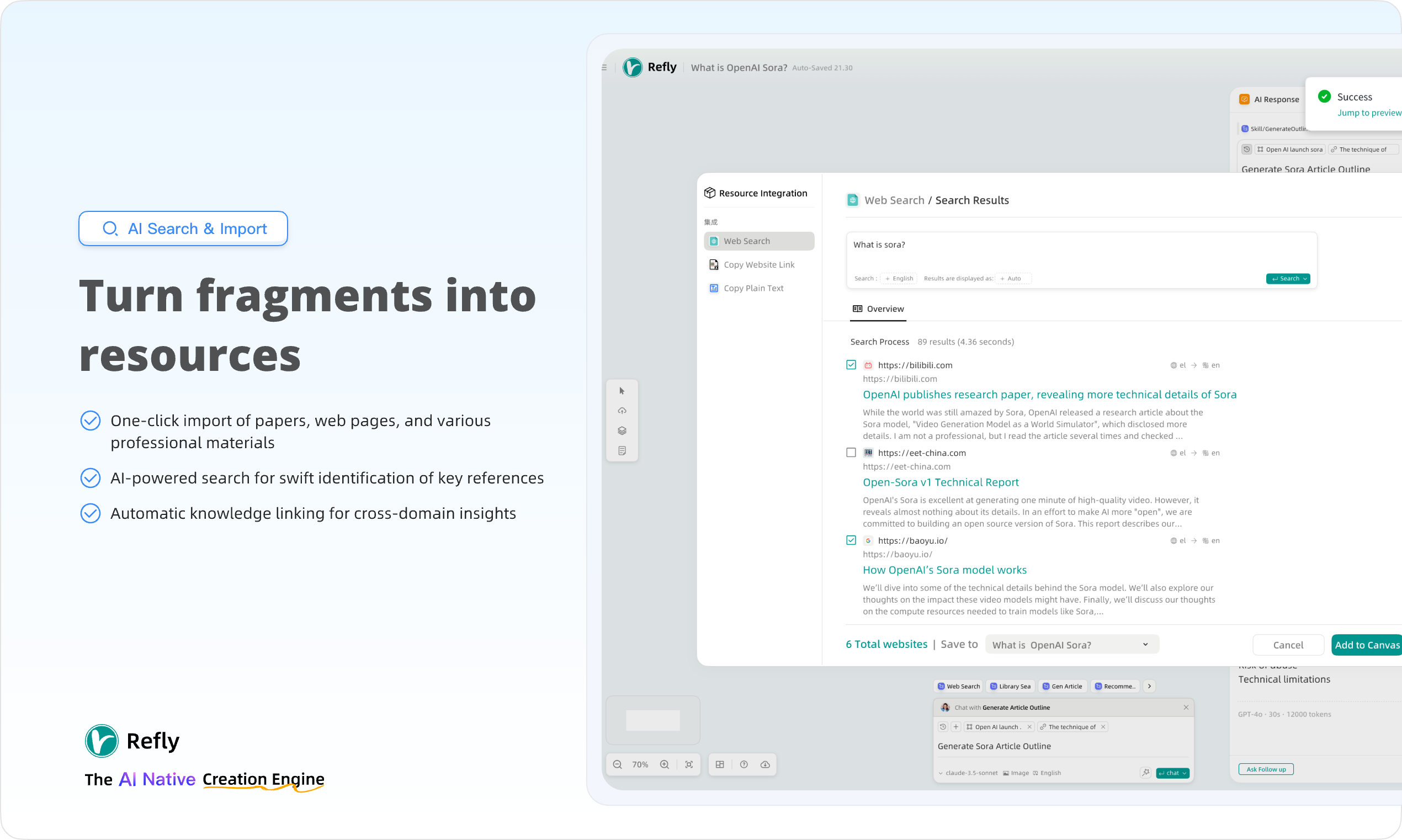Open the claude-3.5-sonnet model selector
This screenshot has width=1402, height=840.
(968, 773)
